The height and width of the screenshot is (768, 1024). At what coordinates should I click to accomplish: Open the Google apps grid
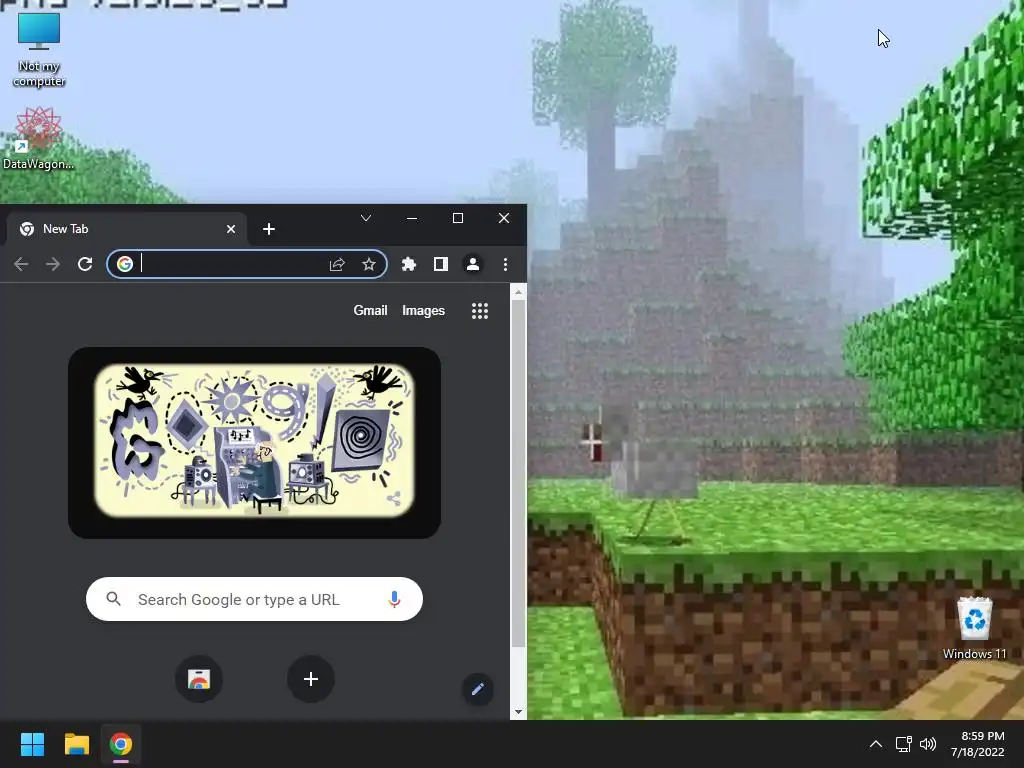click(x=480, y=311)
